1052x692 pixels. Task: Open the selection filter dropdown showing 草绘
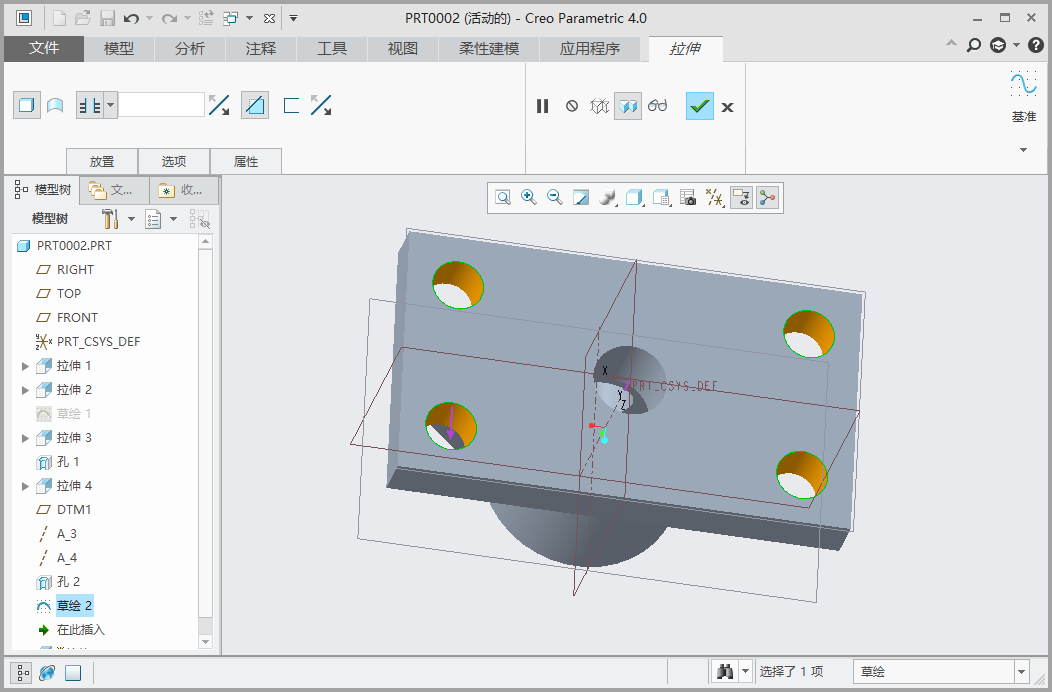tap(940, 672)
